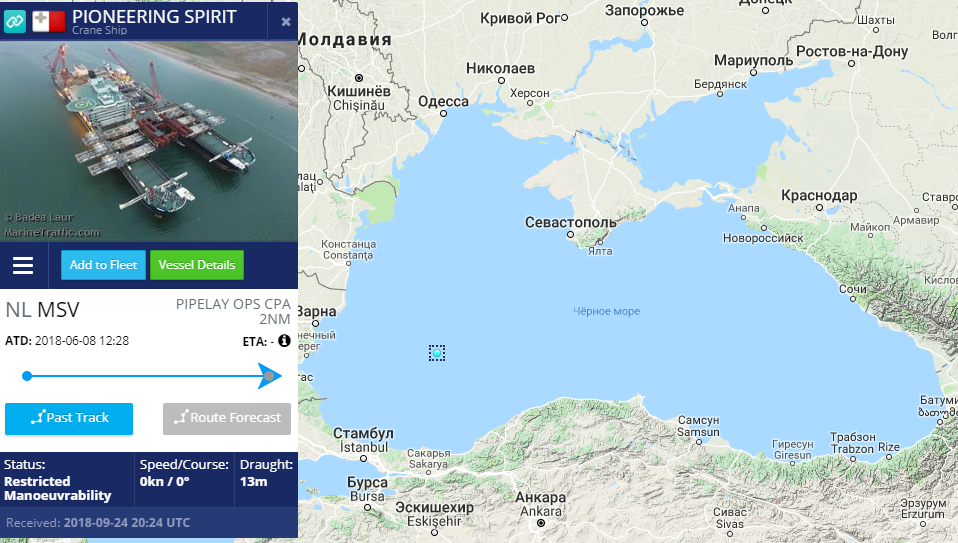Click the PIONEERING SPIRIT vessel name title
The image size is (958, 543).
coord(154,16)
